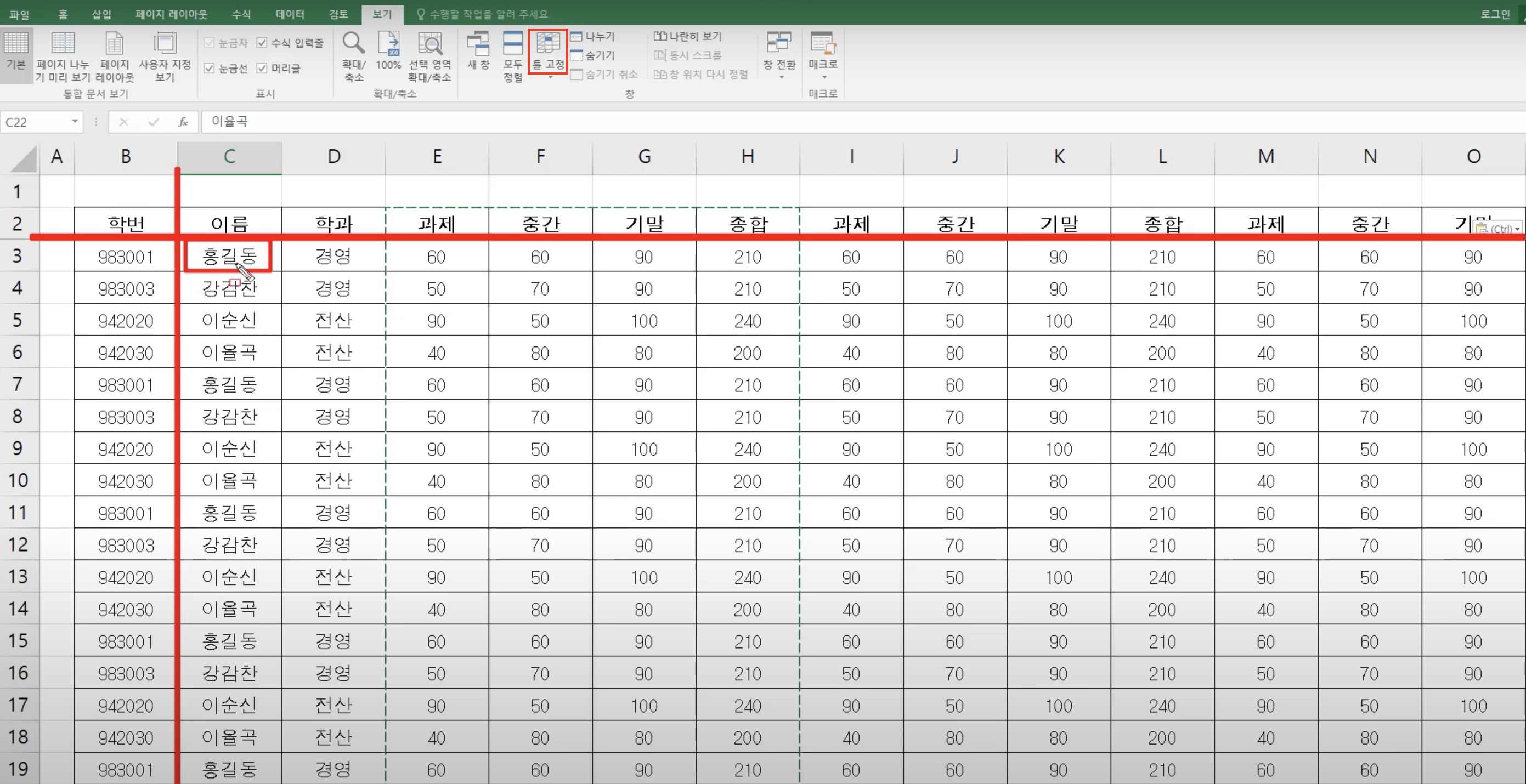Toggle the Ruler (눈금자) checkbox
The image size is (1526, 784).
208,43
